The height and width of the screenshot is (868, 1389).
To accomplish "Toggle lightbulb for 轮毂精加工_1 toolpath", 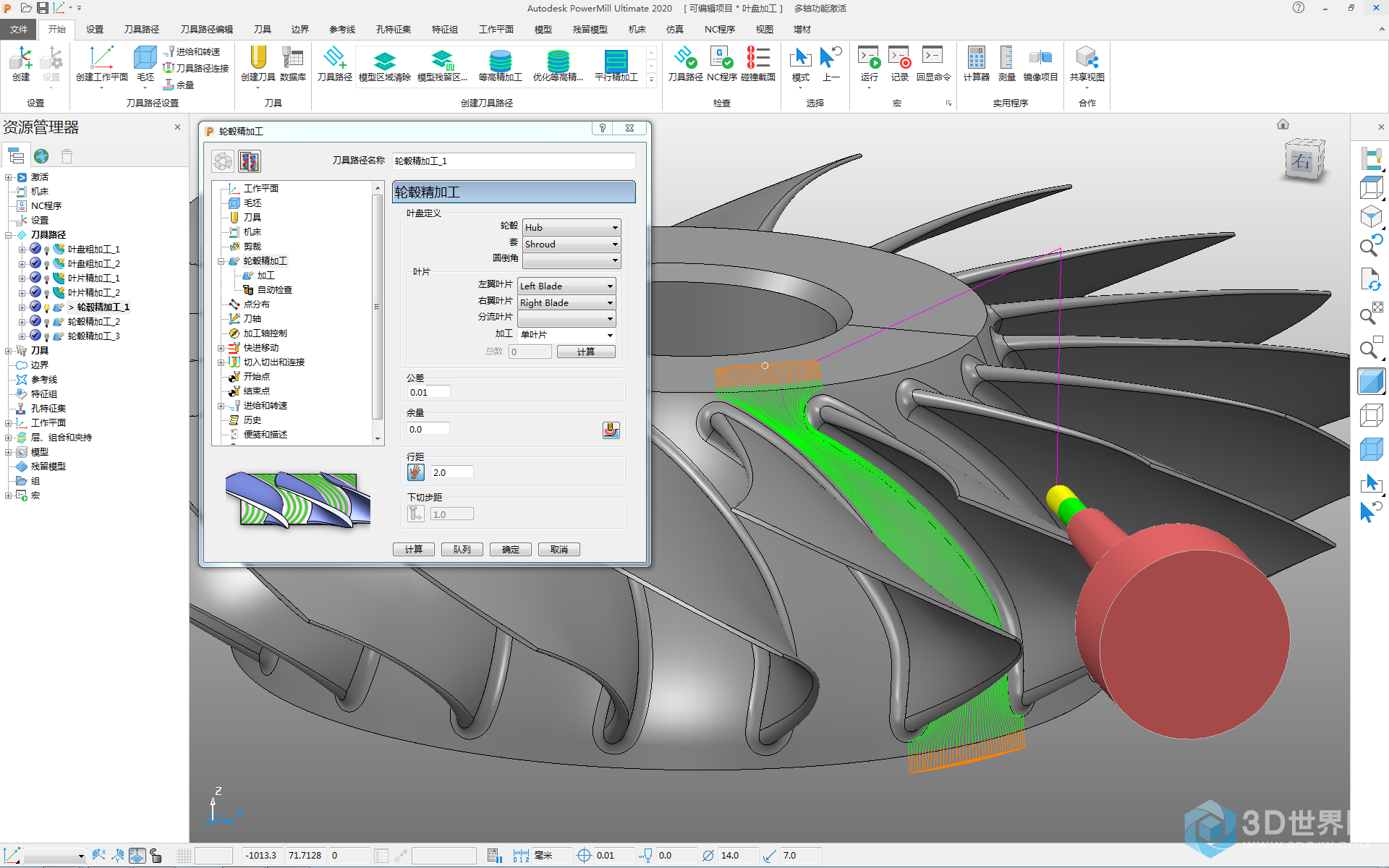I will (x=47, y=307).
